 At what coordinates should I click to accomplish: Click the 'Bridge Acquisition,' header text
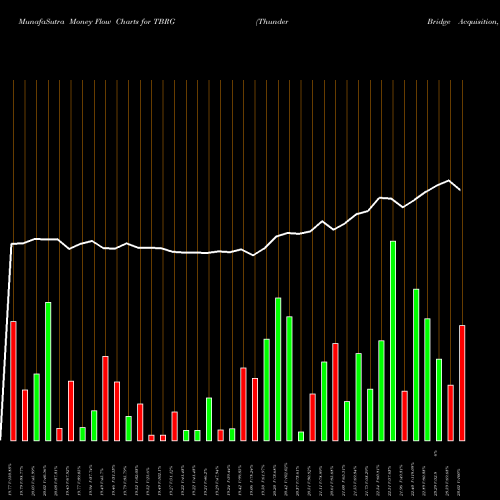(463, 22)
